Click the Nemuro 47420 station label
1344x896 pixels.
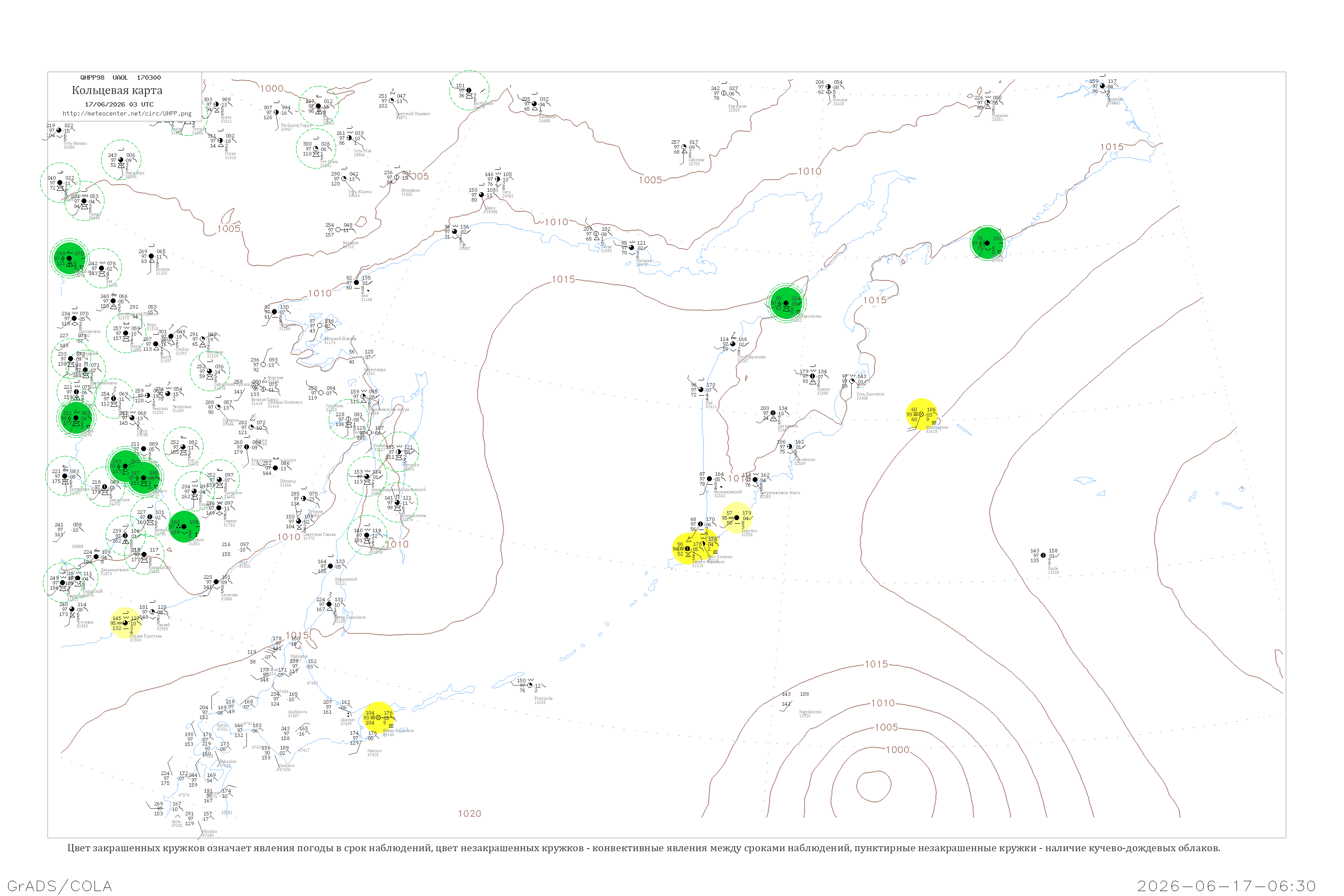coord(374,753)
